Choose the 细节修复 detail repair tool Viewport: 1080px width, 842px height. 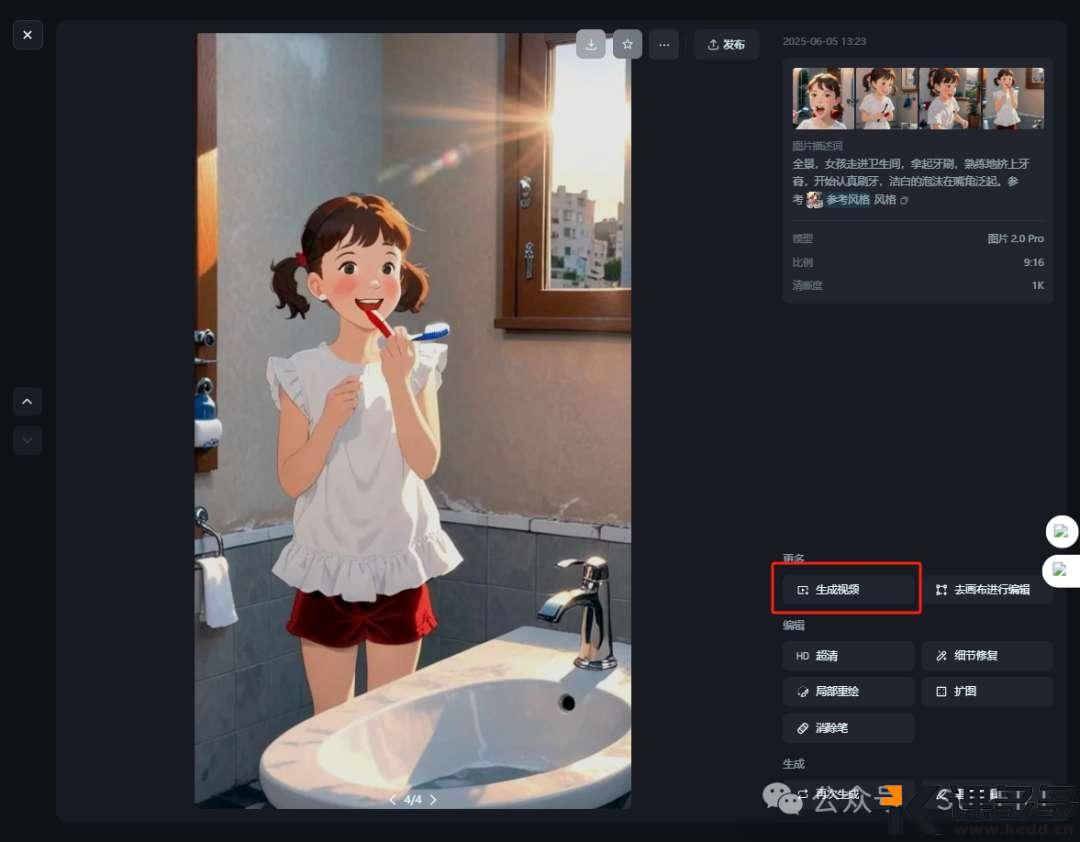pos(986,656)
